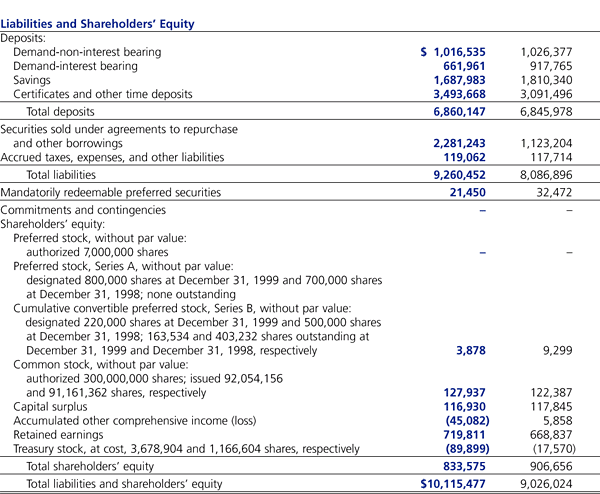Click Accrued taxes, expenses, and other liabilities

pyautogui.click(x=112, y=157)
